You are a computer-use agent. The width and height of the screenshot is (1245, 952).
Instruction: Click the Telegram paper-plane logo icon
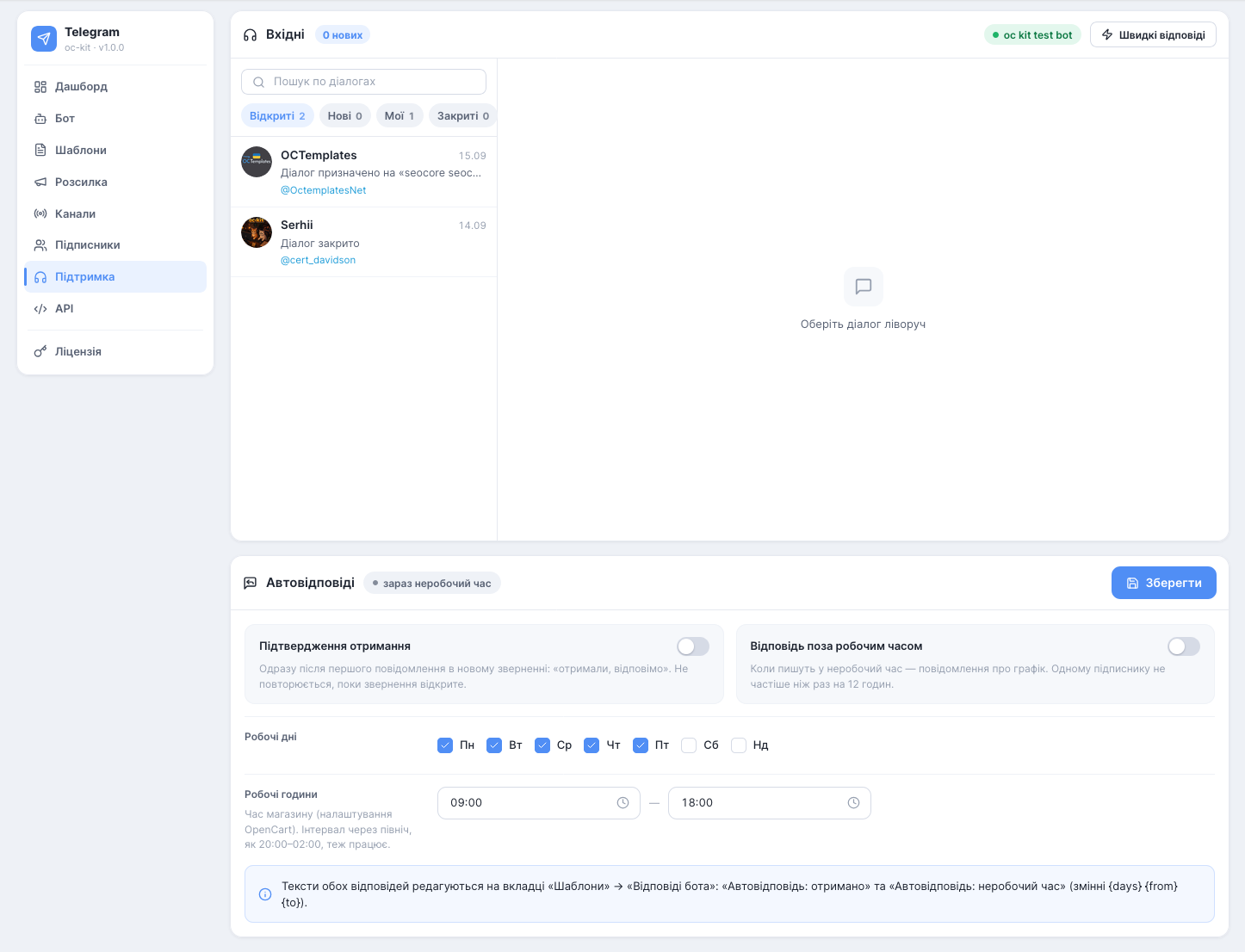tap(44, 39)
